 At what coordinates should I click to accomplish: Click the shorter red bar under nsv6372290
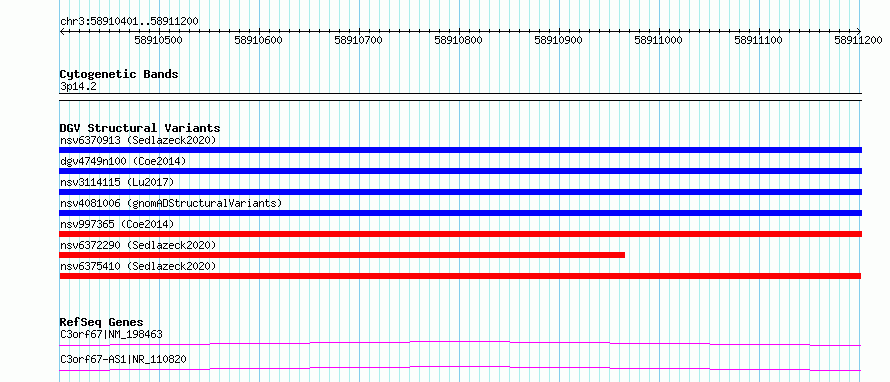(342, 255)
